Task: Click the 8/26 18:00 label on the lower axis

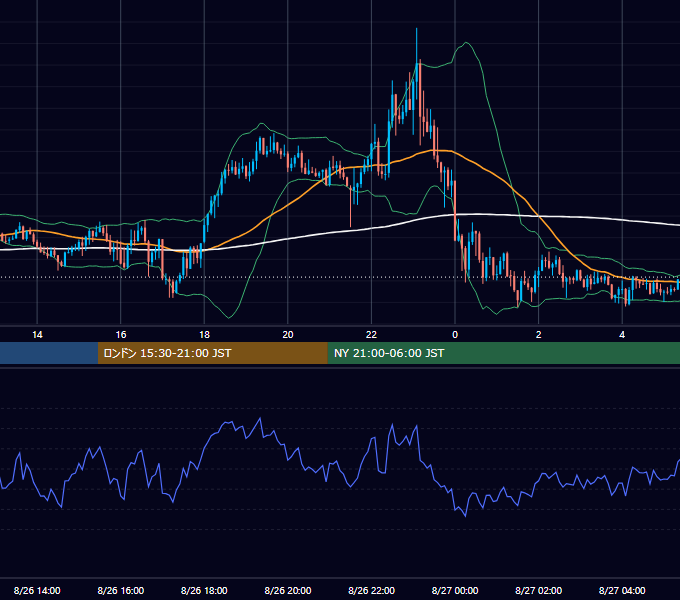Action: click(x=204, y=590)
